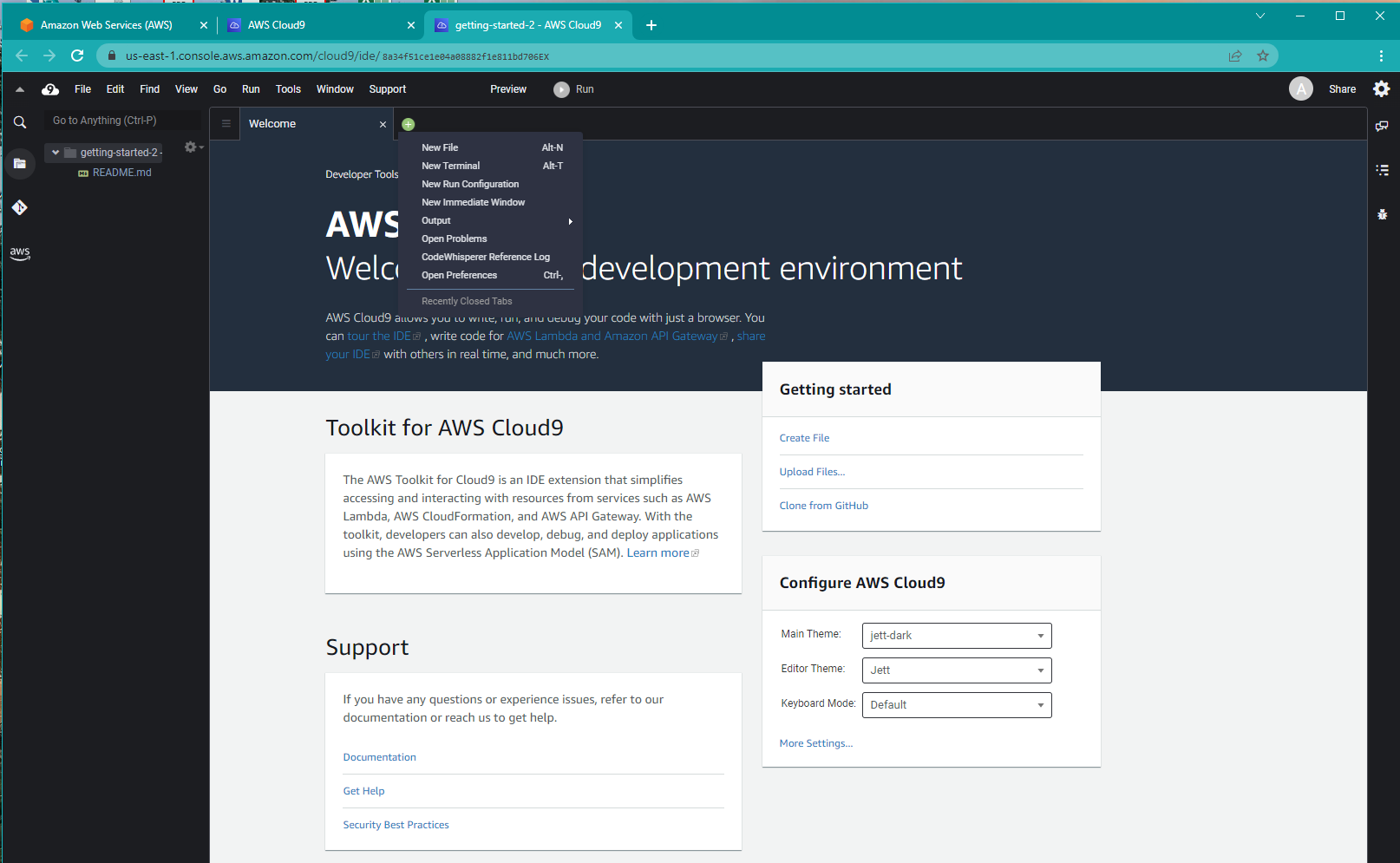Viewport: 1400px width, 863px height.
Task: Open the file Environment explorer panel
Action: [19, 163]
